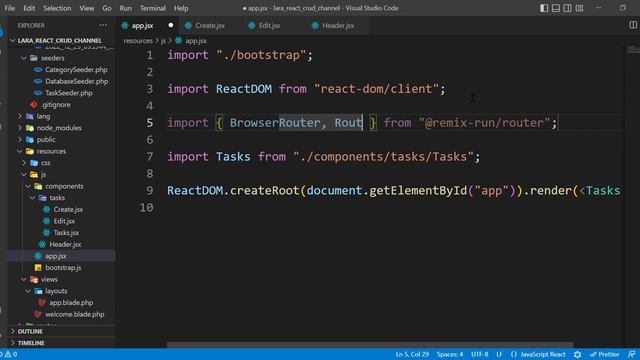Open the Edit menu
Screen dimensions: 640x360
[29, 8]
